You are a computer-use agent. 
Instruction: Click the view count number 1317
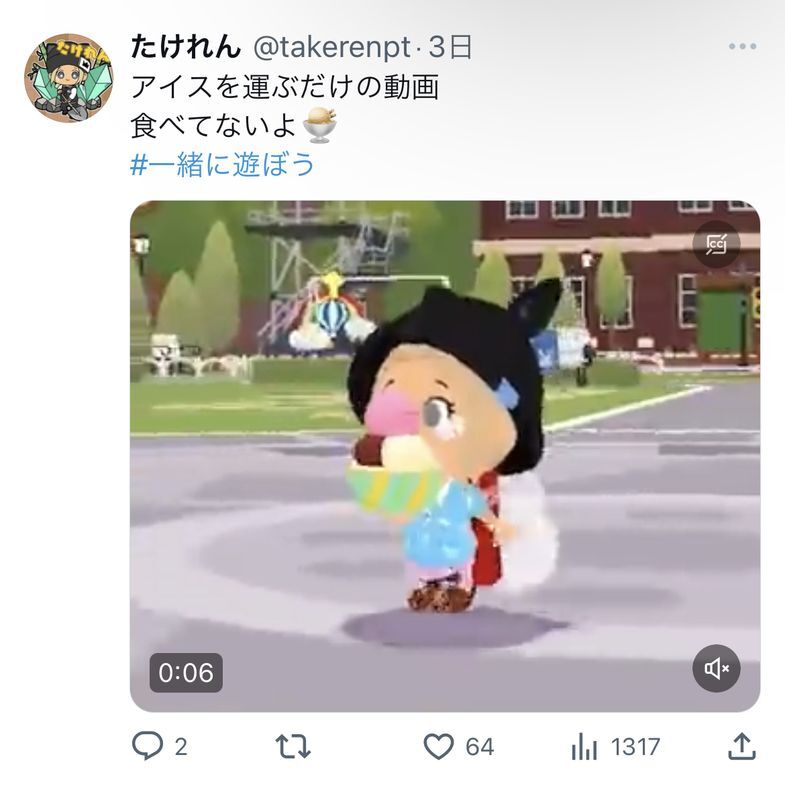pos(636,747)
